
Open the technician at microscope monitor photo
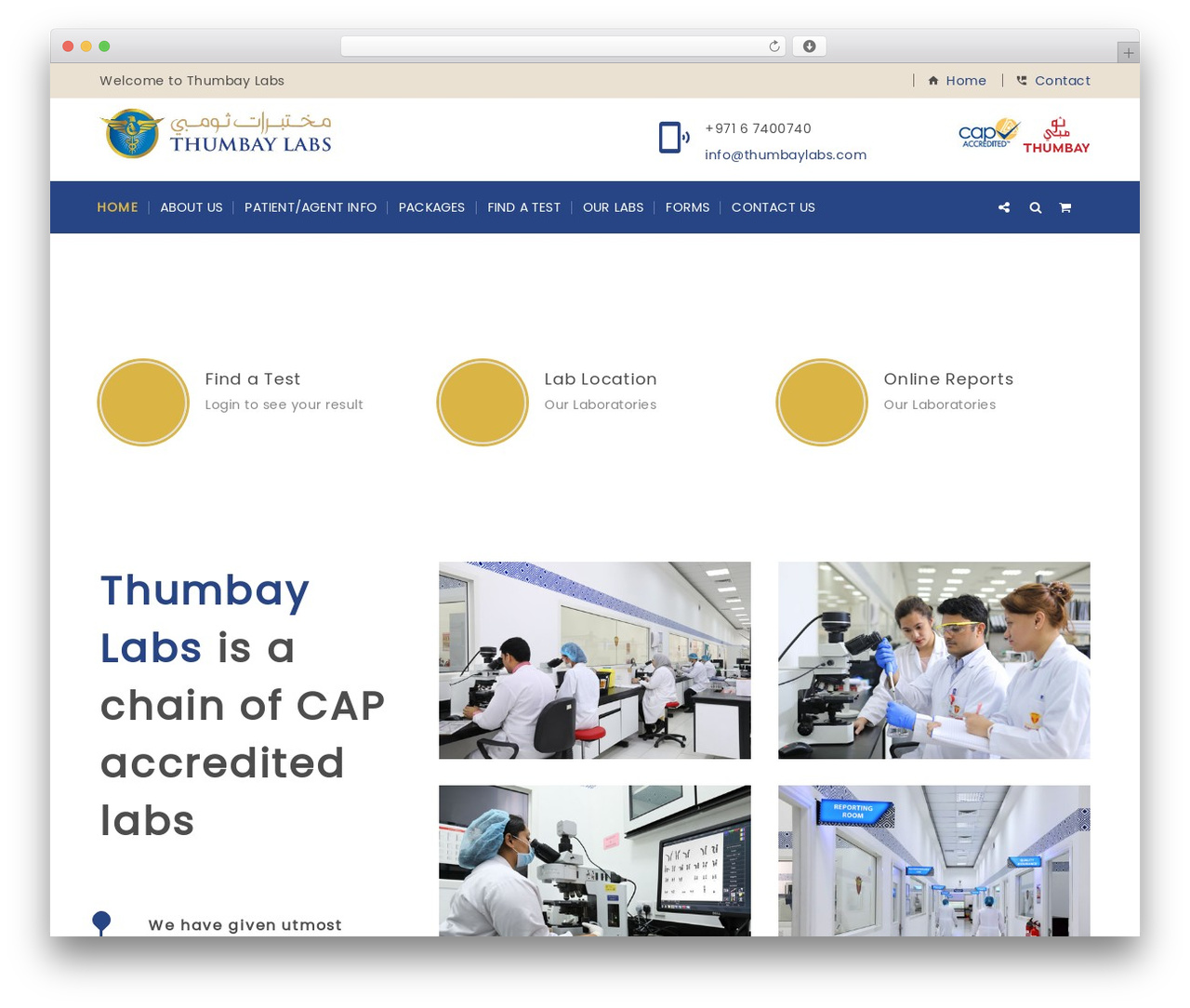(x=595, y=860)
